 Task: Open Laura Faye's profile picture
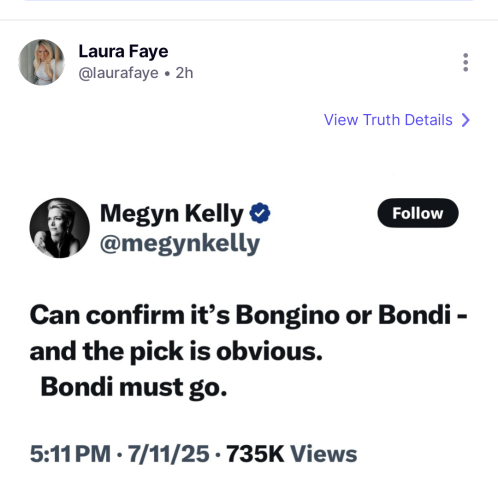(x=41, y=62)
